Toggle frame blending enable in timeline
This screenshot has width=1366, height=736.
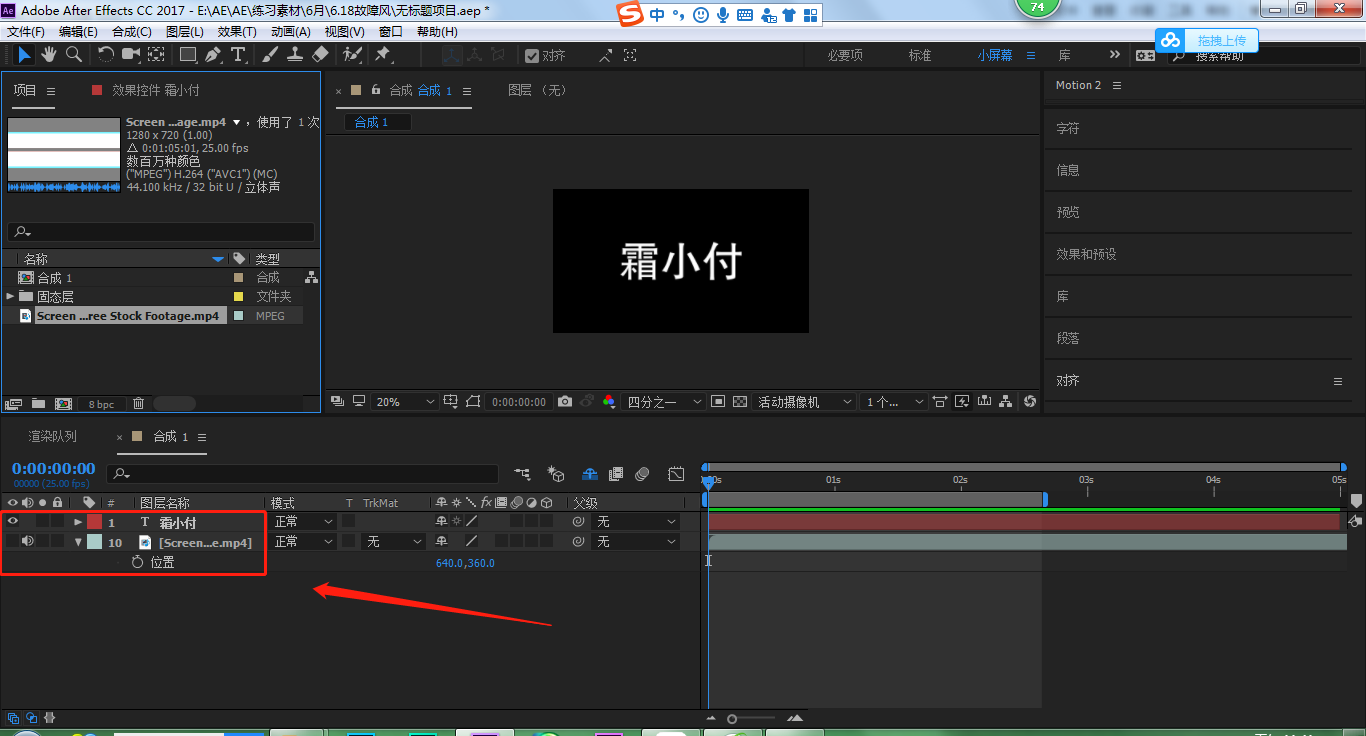[x=616, y=474]
